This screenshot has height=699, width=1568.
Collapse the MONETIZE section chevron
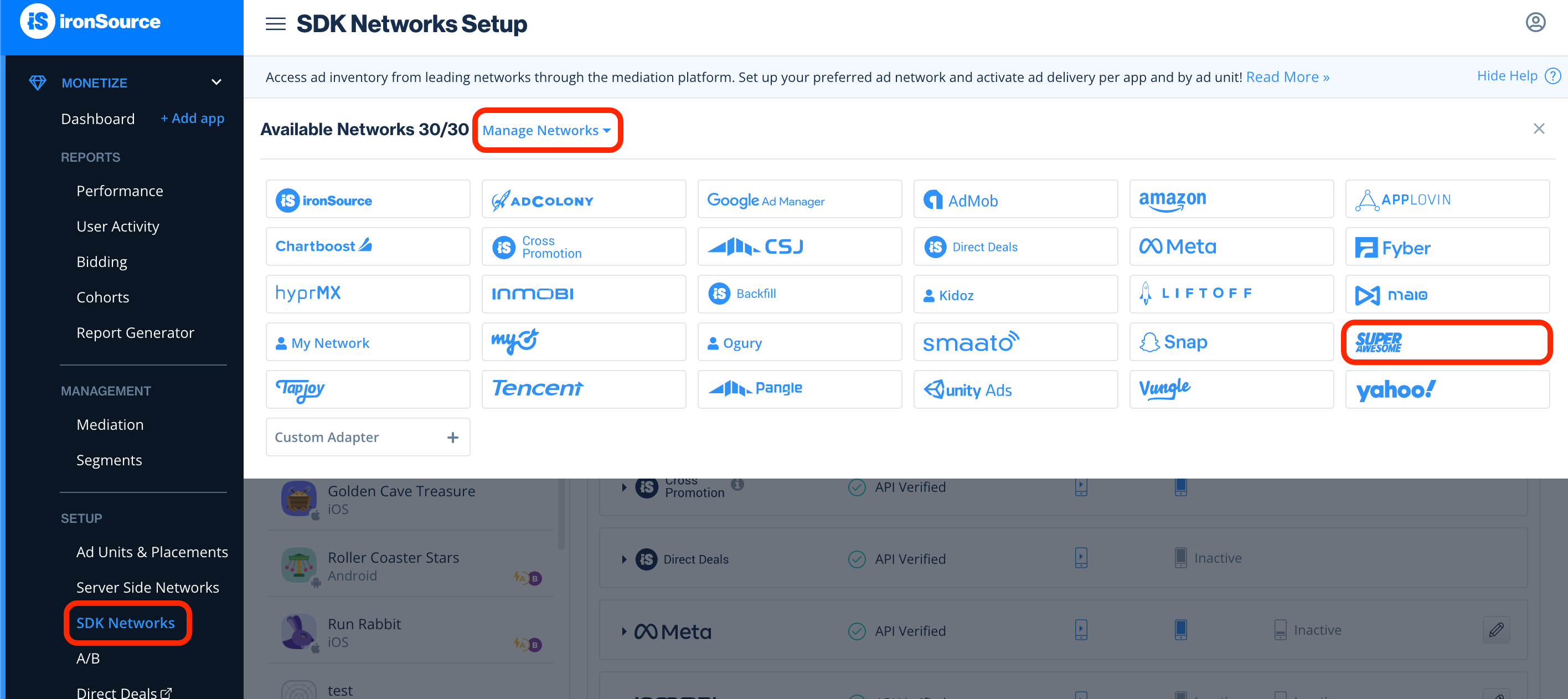click(216, 82)
